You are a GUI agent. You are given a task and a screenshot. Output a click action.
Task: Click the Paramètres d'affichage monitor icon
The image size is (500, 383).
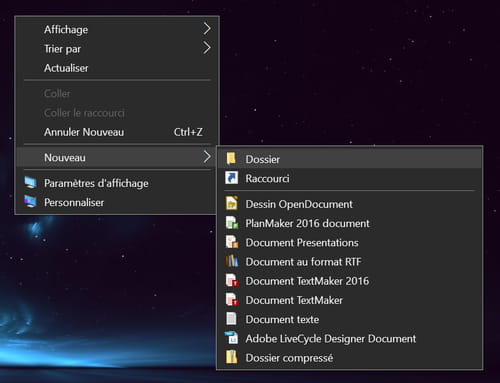(x=30, y=183)
